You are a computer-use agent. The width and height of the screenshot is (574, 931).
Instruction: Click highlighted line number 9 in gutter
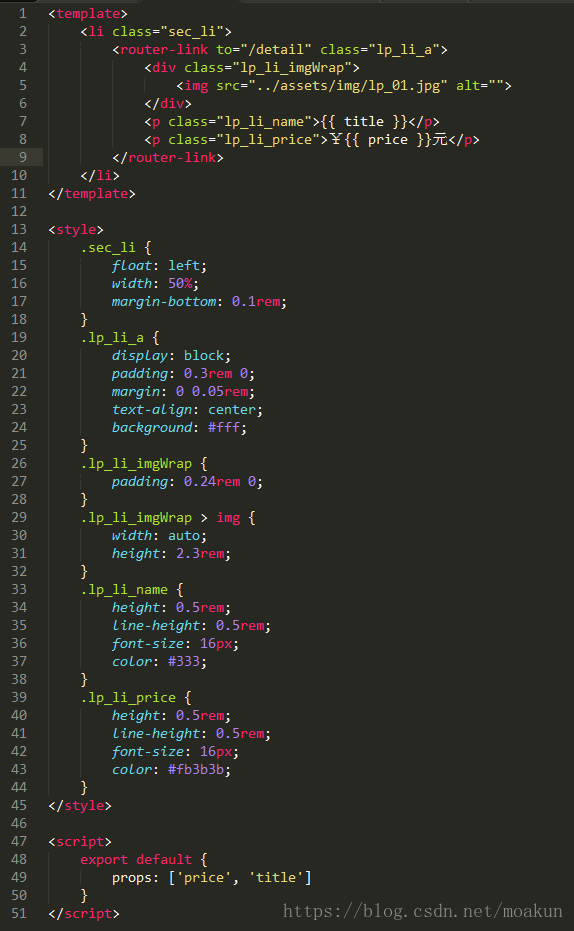tap(23, 157)
